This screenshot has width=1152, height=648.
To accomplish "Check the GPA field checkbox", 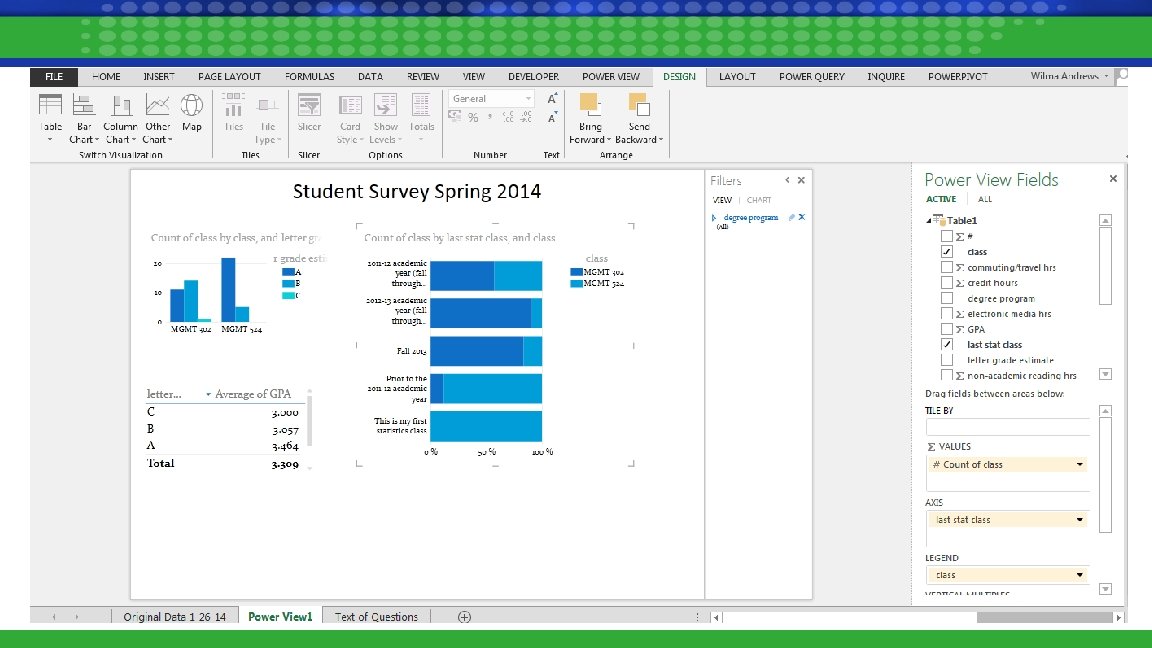I will [x=946, y=329].
